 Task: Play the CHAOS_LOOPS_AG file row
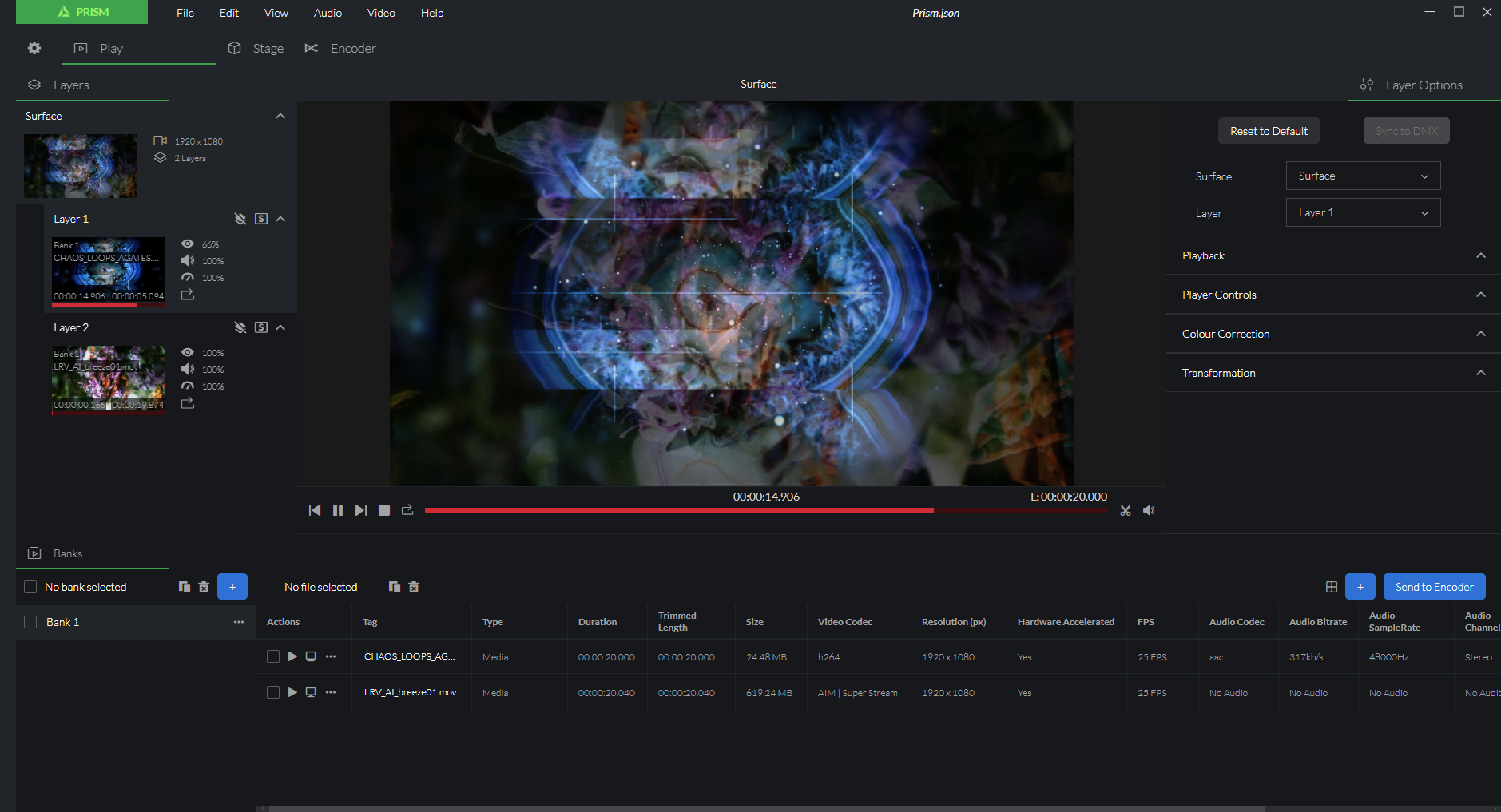click(292, 656)
